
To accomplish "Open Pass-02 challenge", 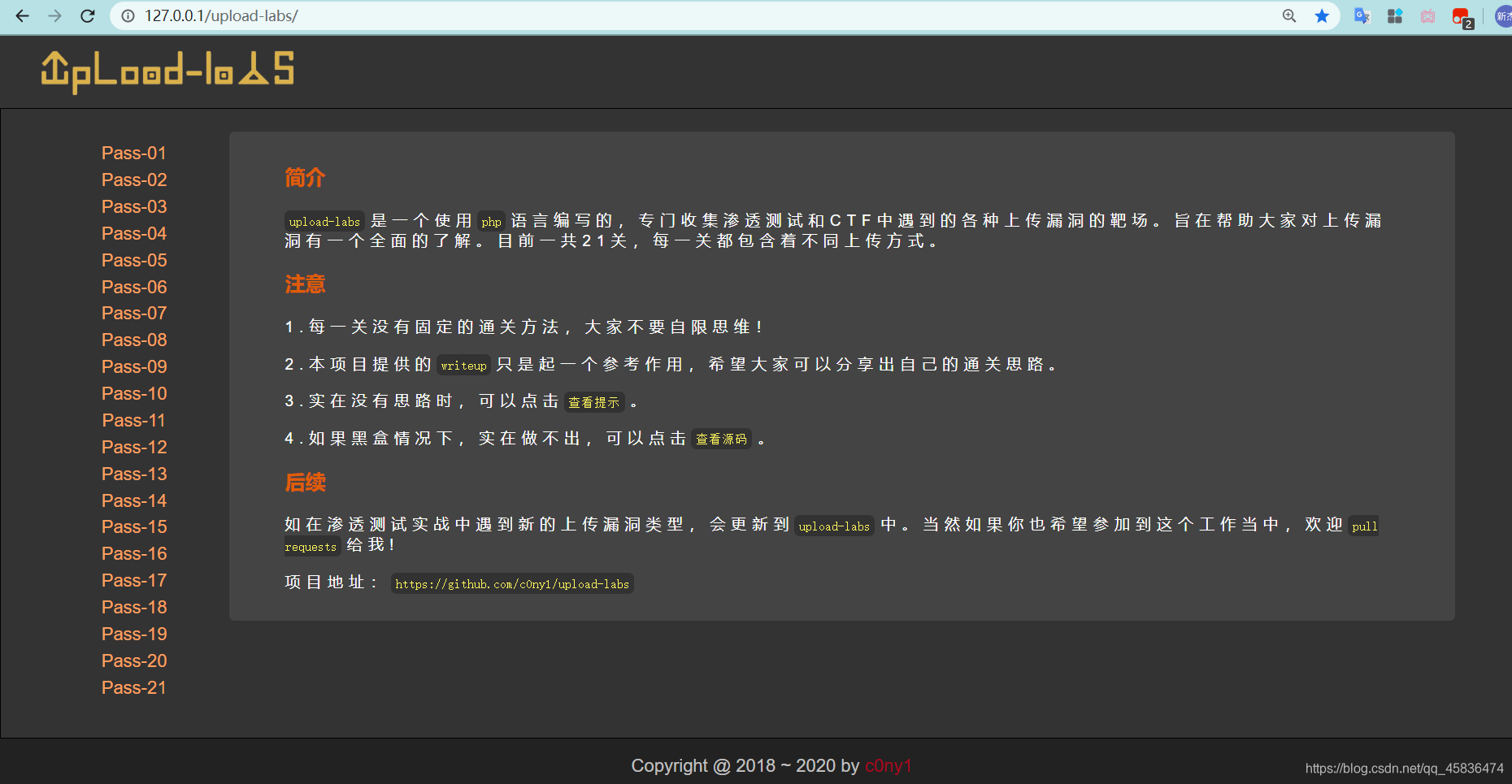I will pos(134,180).
